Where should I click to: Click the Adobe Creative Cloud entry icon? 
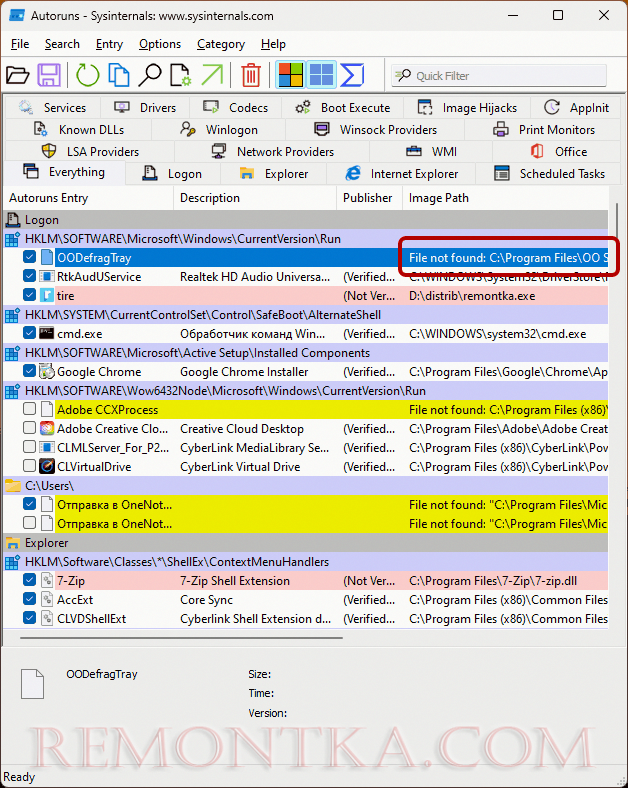click(x=47, y=429)
